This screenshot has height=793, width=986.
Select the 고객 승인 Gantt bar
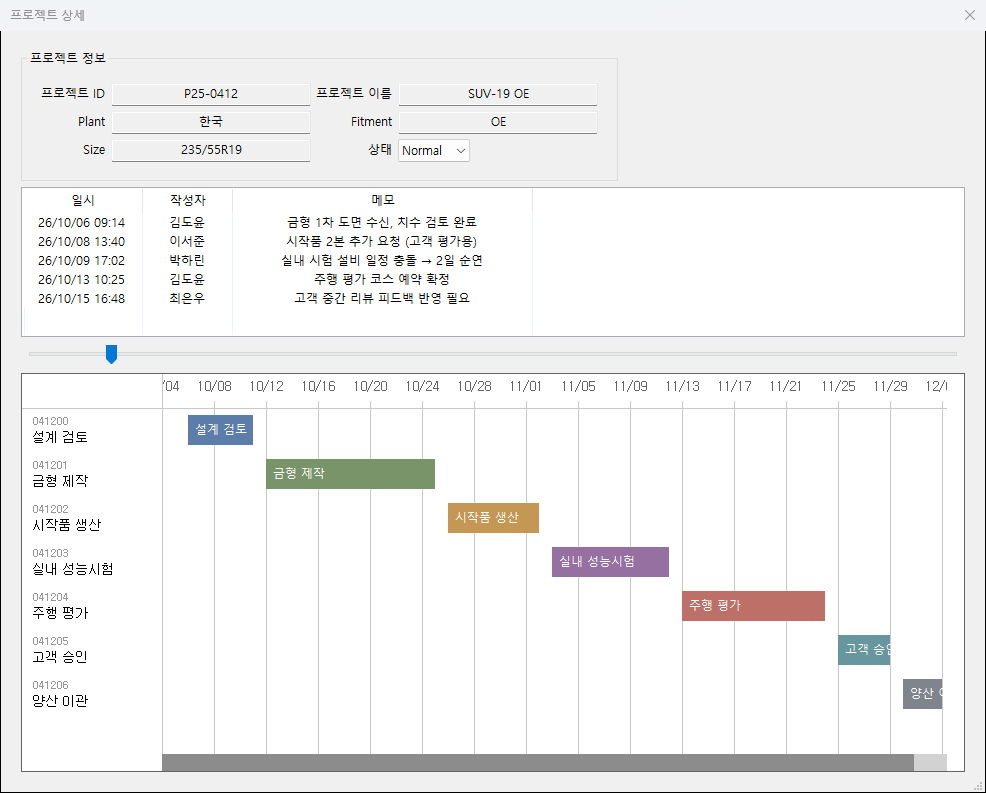864,650
